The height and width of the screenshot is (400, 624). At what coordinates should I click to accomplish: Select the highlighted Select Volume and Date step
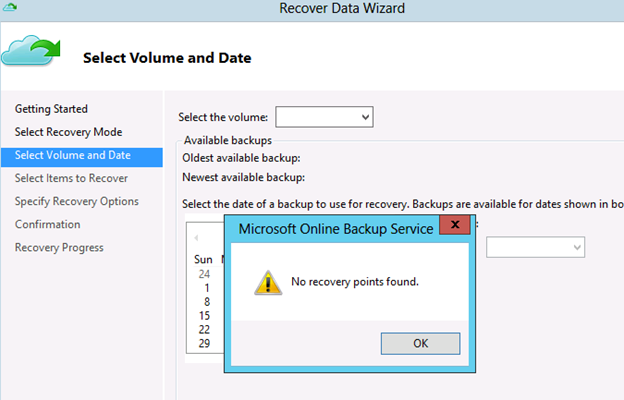72,155
